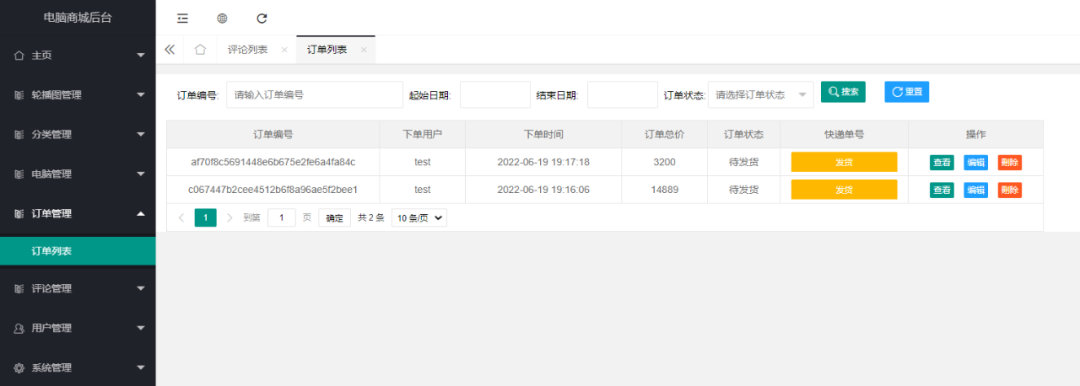Click the green 搜索 button
Image resolution: width=1080 pixels, height=386 pixels.
843,92
